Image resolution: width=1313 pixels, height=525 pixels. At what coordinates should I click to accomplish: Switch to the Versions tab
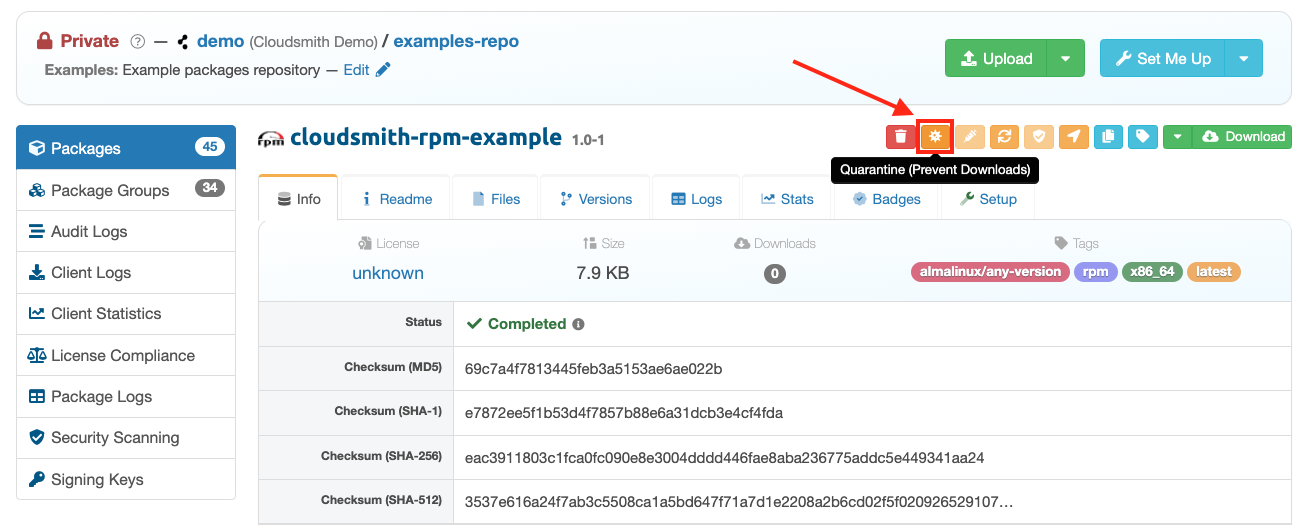(595, 198)
